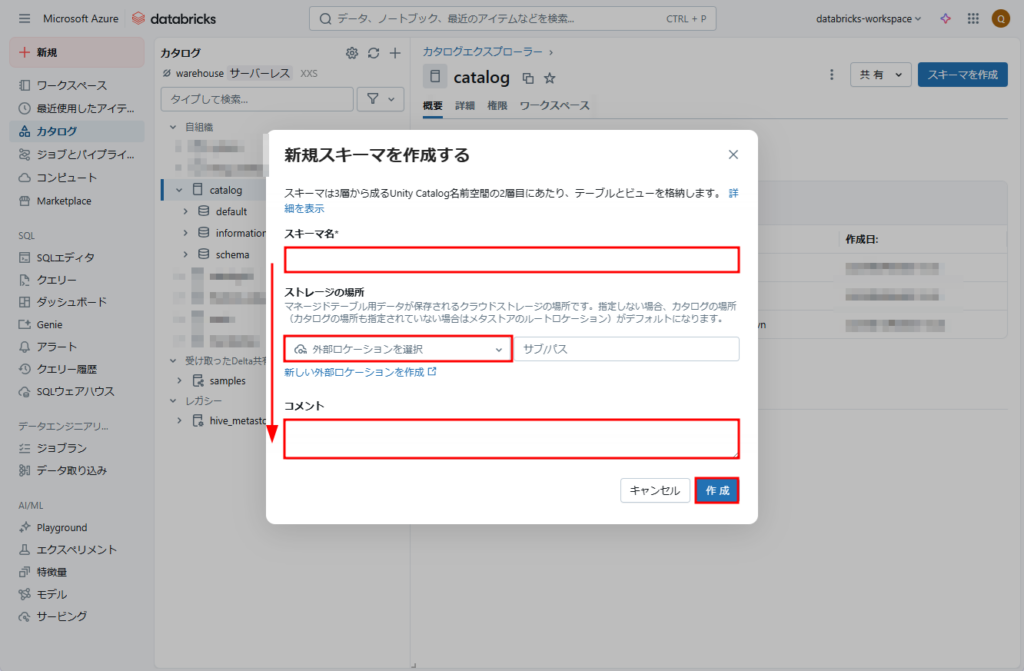Collapse the Legacy section

(173, 401)
